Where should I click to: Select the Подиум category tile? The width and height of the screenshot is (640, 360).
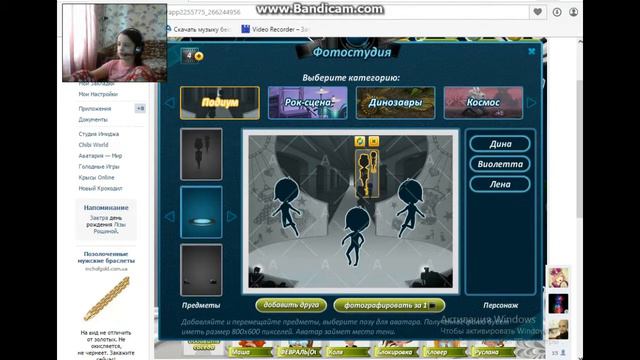[220, 103]
